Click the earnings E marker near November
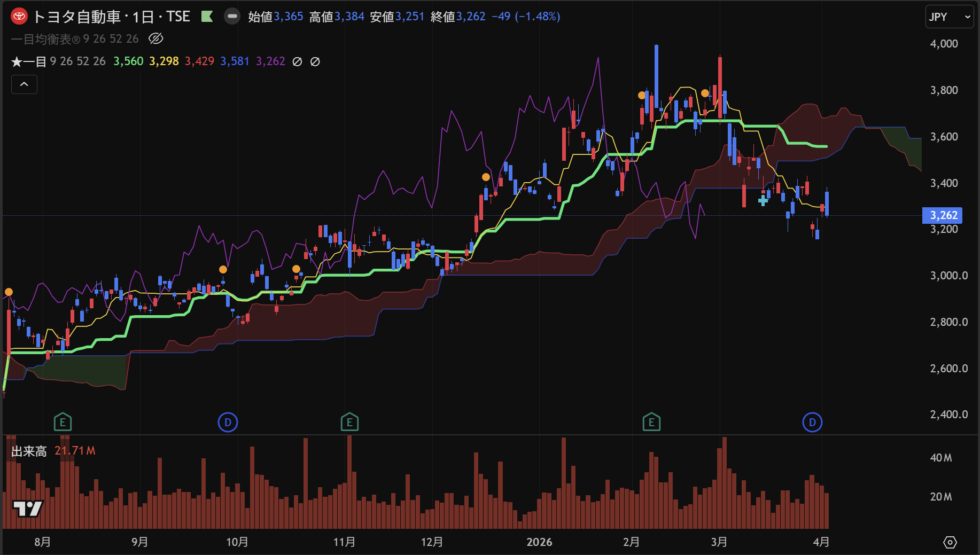Screen dimensions: 980x555 click(350, 423)
